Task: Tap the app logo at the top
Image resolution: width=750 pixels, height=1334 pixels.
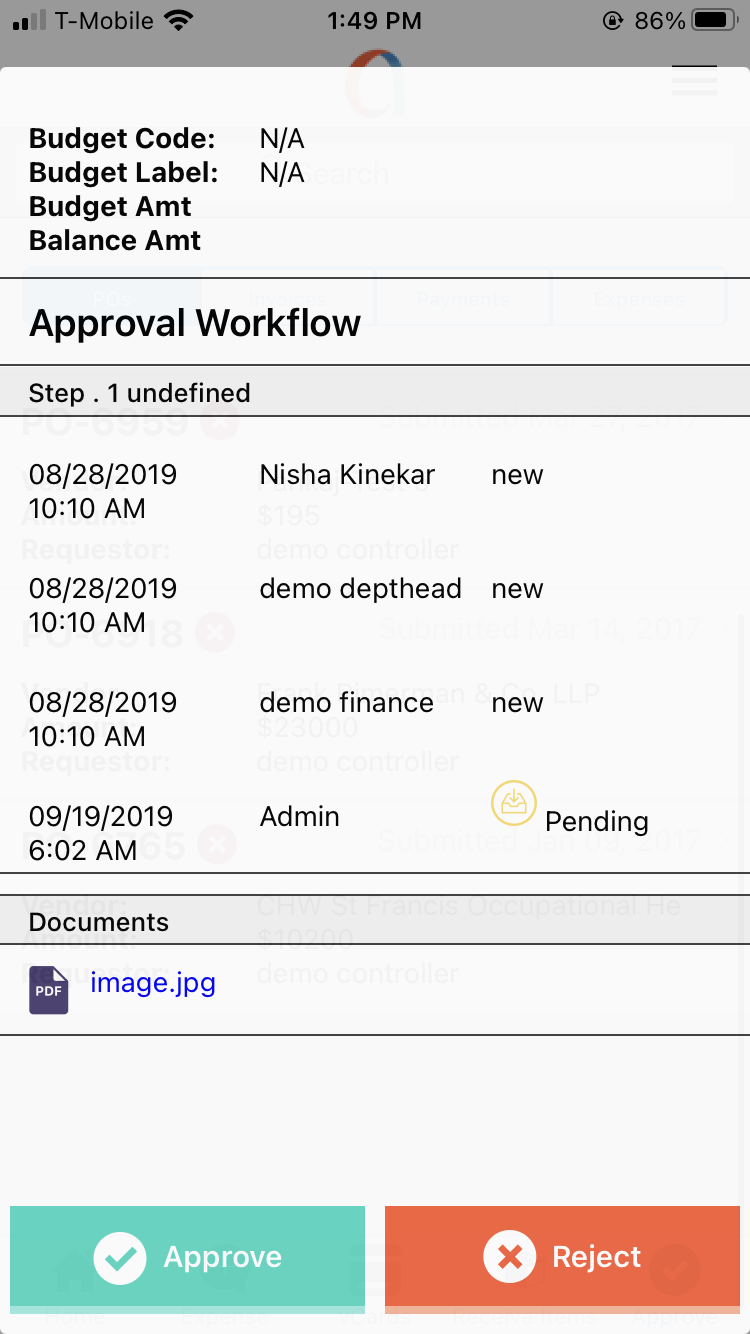Action: [x=375, y=84]
